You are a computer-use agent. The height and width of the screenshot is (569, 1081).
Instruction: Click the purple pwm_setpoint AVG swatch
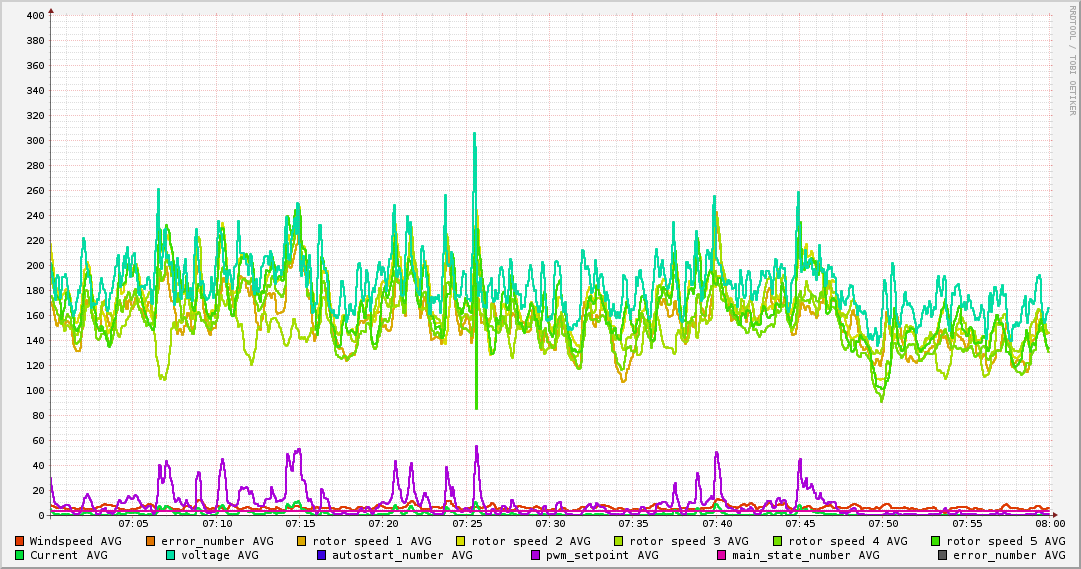[x=536, y=555]
